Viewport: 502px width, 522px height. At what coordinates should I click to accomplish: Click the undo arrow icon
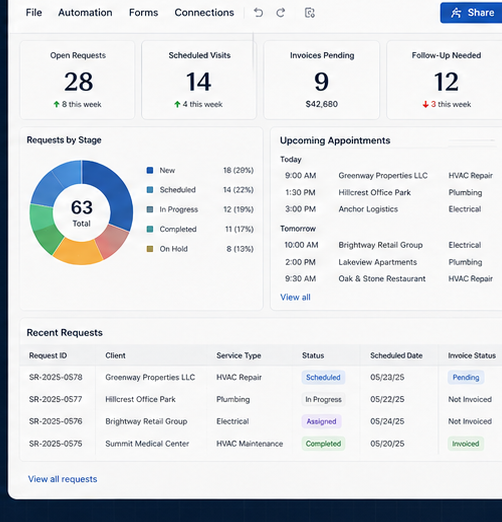pos(258,13)
